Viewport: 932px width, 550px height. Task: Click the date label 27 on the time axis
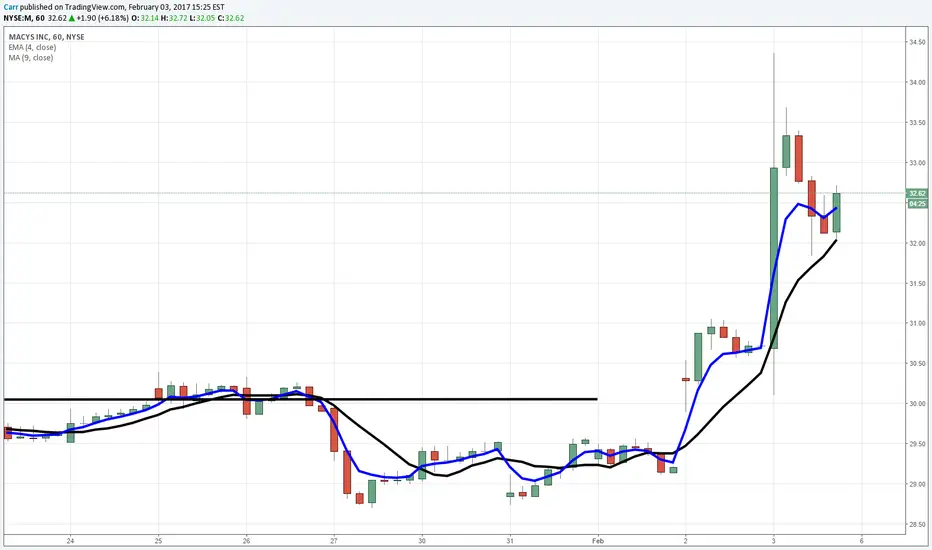[334, 540]
